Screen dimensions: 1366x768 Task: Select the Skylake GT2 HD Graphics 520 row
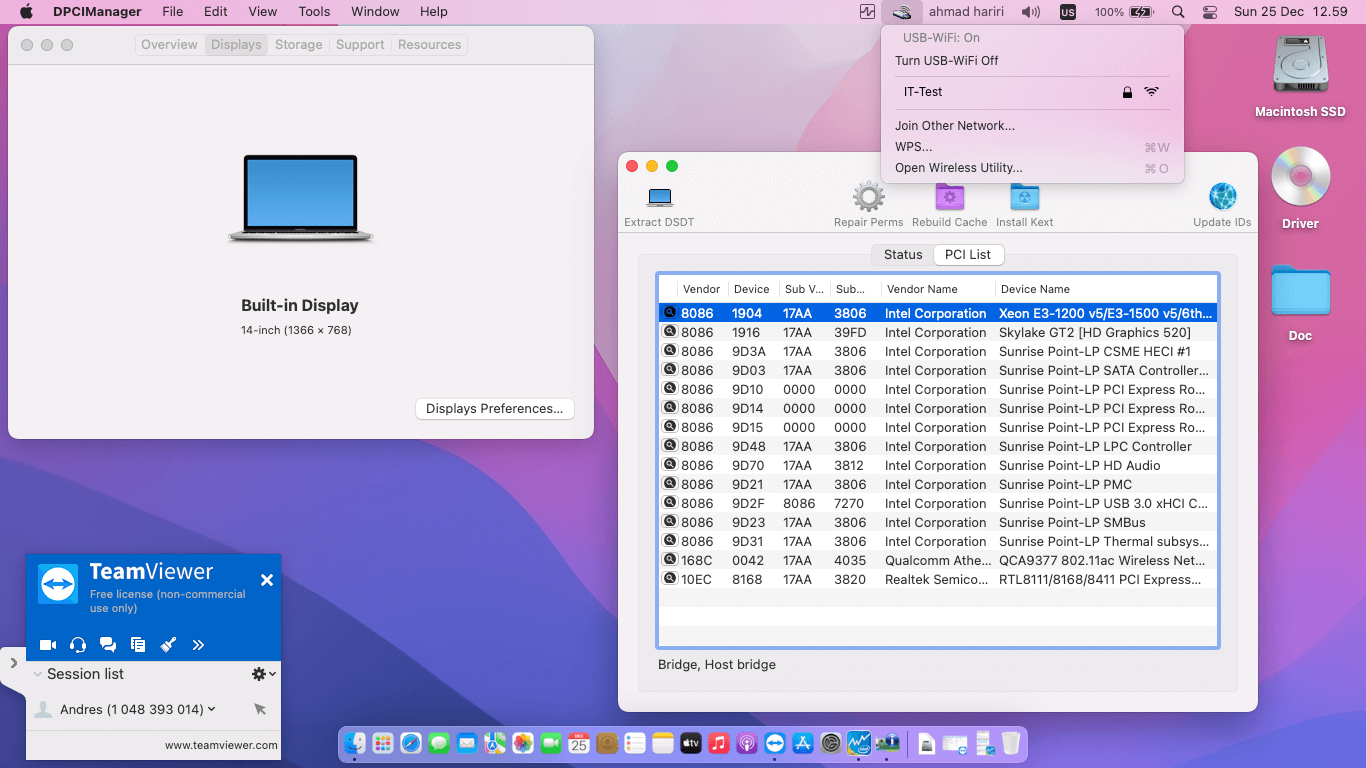938,332
